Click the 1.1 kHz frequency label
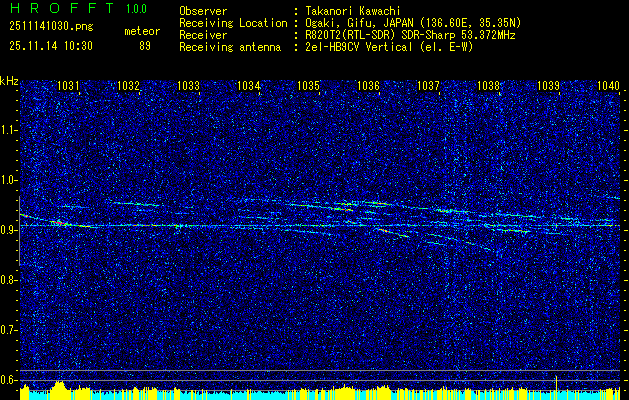Screen dimensions: 629x400 coord(9,130)
